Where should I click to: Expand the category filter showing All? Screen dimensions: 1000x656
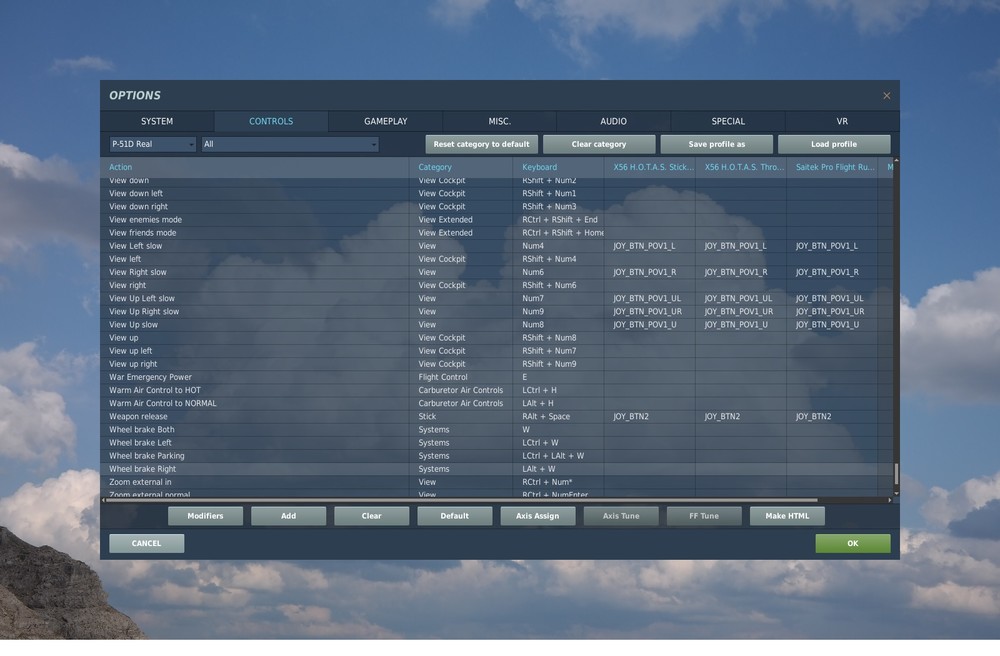pyautogui.click(x=290, y=143)
